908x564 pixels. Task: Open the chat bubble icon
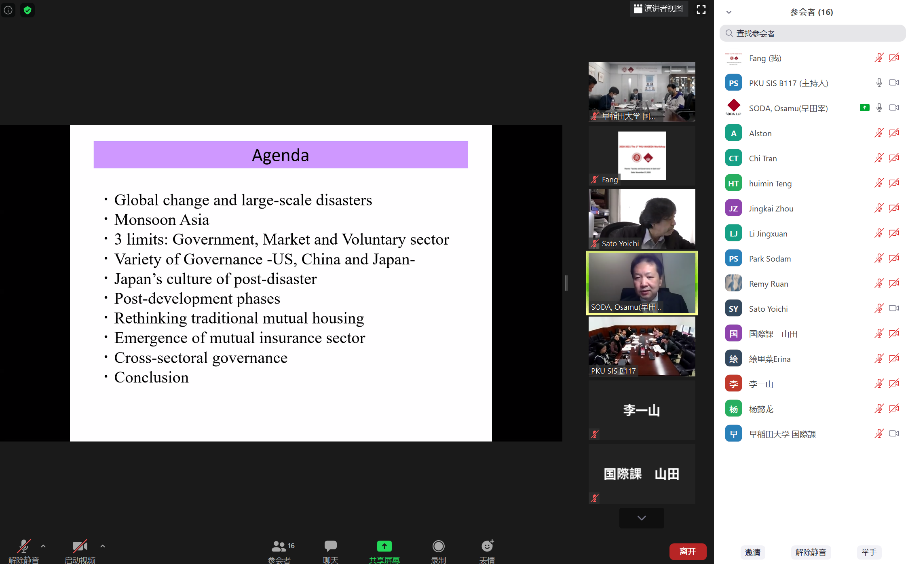click(331, 547)
